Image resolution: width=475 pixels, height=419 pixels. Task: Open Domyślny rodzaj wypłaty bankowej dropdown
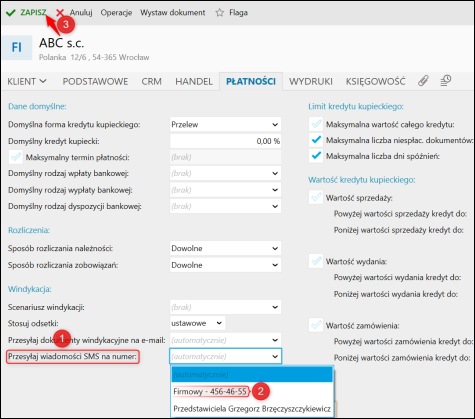click(x=225, y=190)
